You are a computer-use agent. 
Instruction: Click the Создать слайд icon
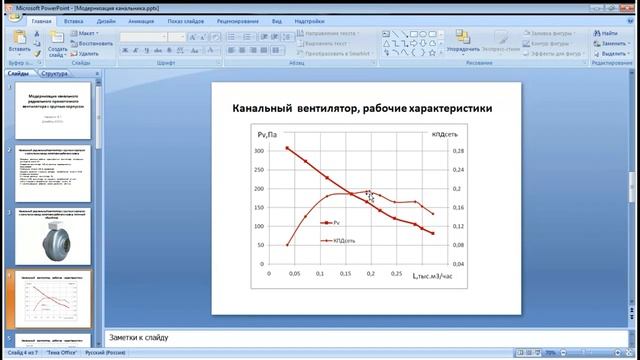[x=57, y=37]
